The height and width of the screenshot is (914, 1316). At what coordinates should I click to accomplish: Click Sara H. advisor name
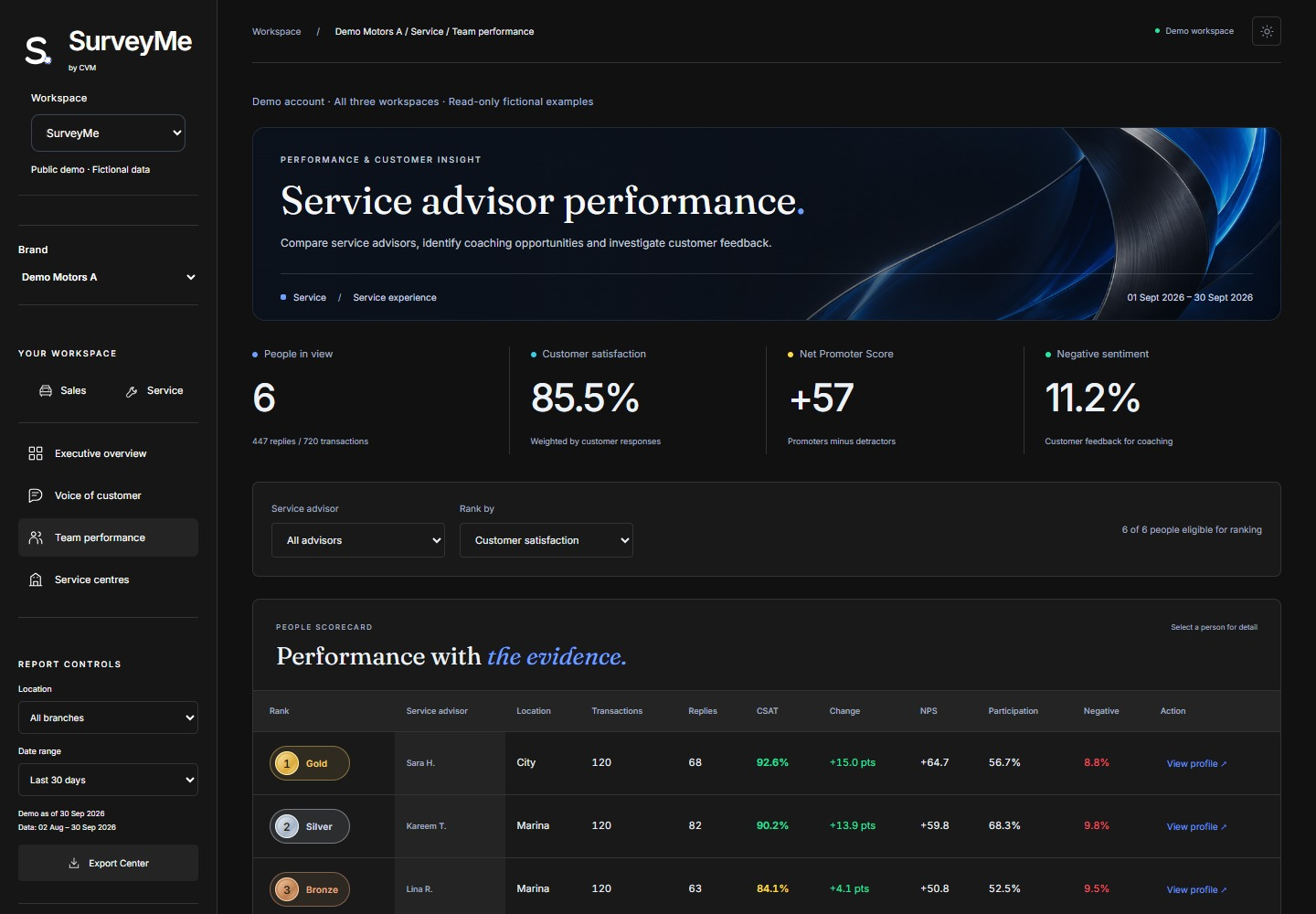click(420, 763)
